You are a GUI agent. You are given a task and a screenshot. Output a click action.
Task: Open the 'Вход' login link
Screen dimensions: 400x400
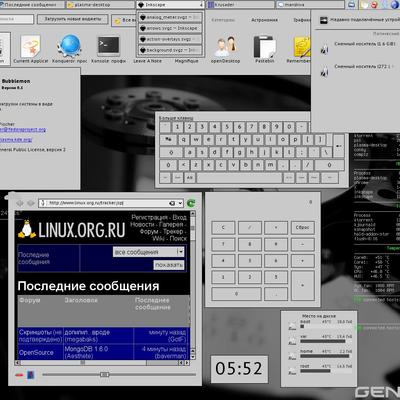click(x=179, y=217)
